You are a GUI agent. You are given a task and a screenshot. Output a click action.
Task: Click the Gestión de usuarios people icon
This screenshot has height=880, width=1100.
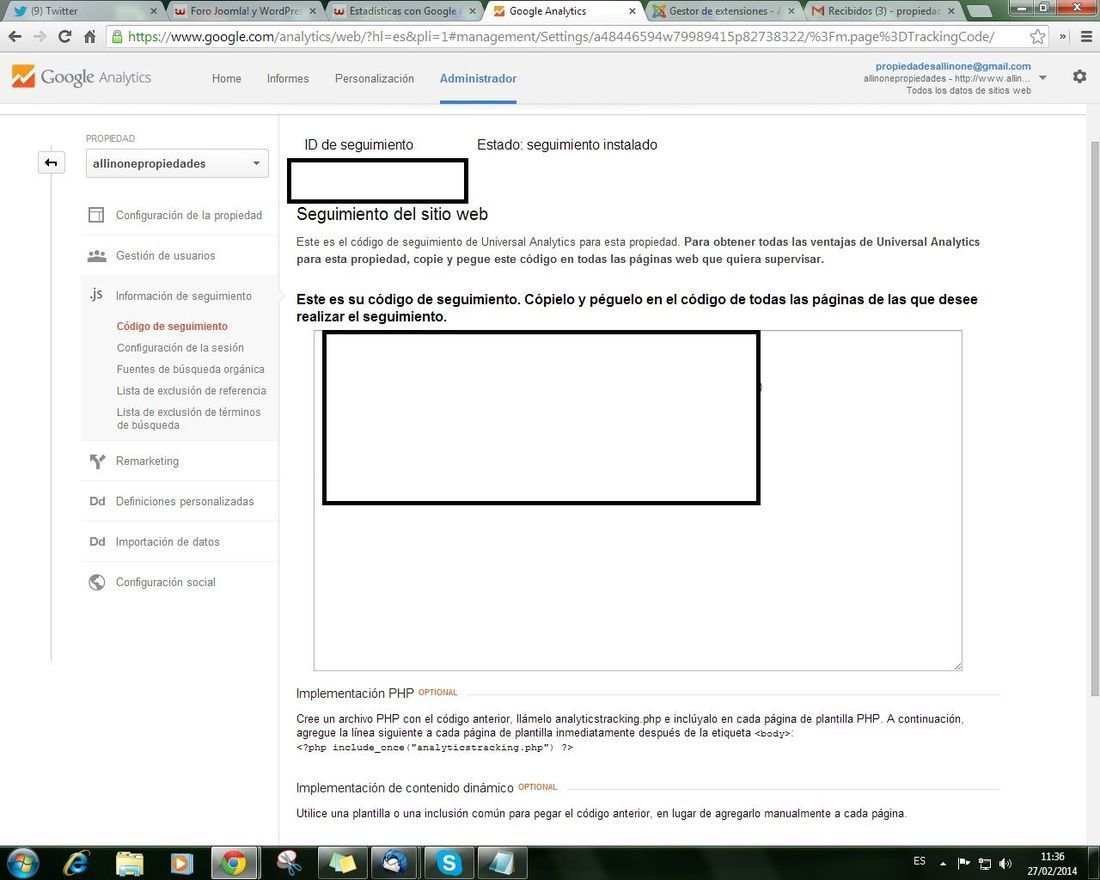coord(97,255)
